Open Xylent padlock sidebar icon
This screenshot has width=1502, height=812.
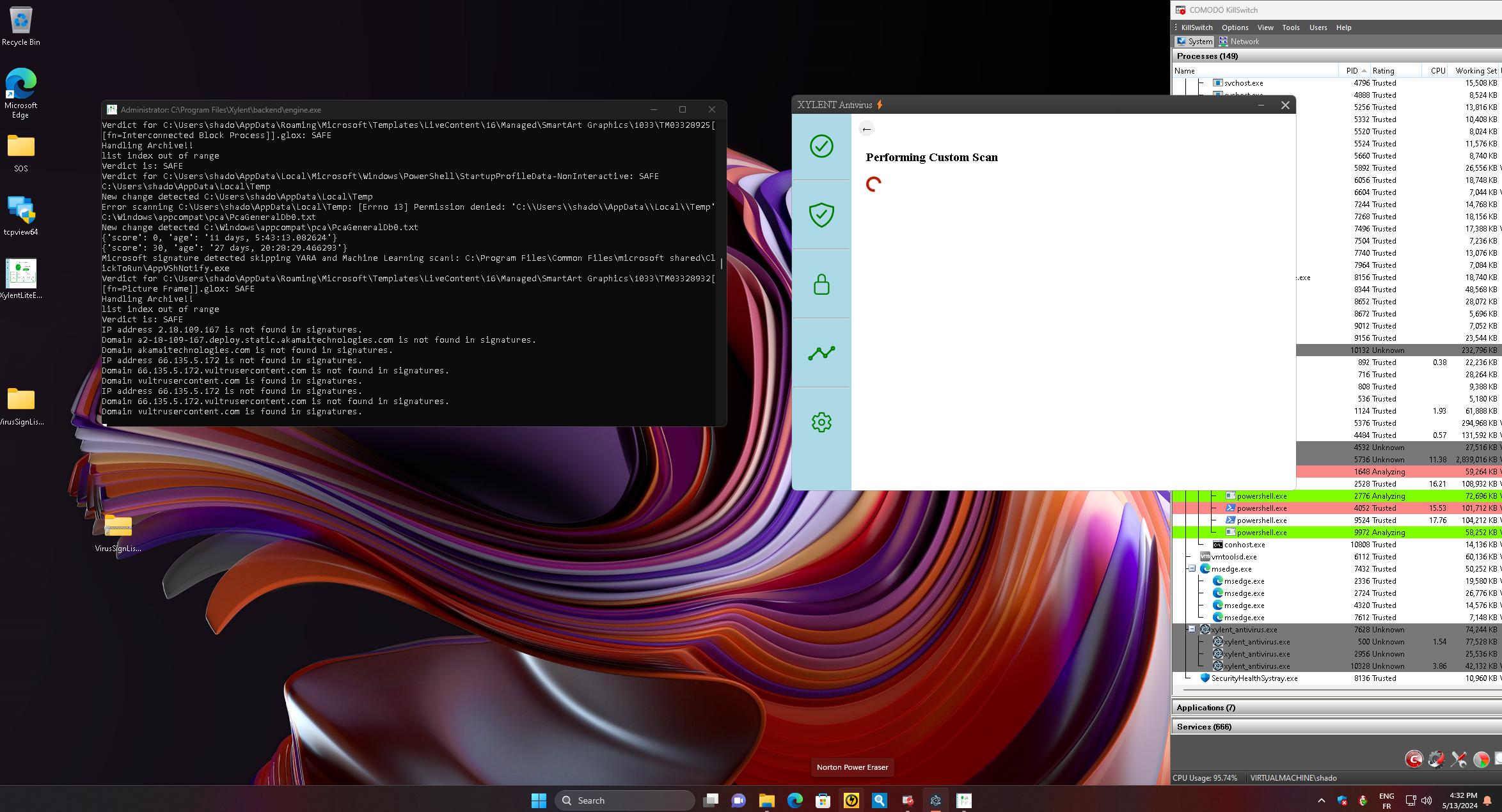(x=821, y=285)
